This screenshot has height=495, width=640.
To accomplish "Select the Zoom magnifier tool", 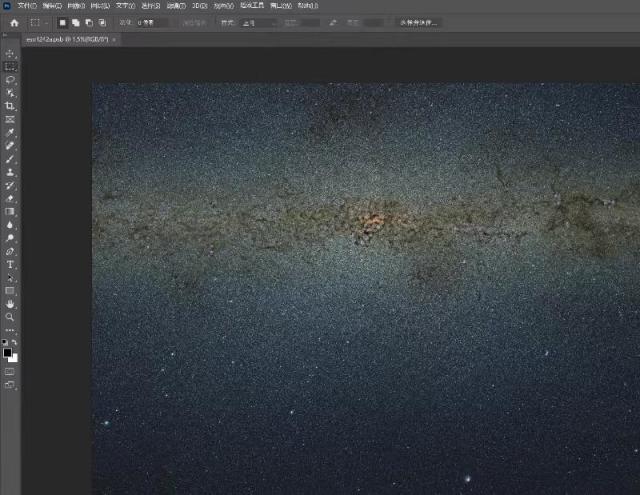I will pos(10,316).
